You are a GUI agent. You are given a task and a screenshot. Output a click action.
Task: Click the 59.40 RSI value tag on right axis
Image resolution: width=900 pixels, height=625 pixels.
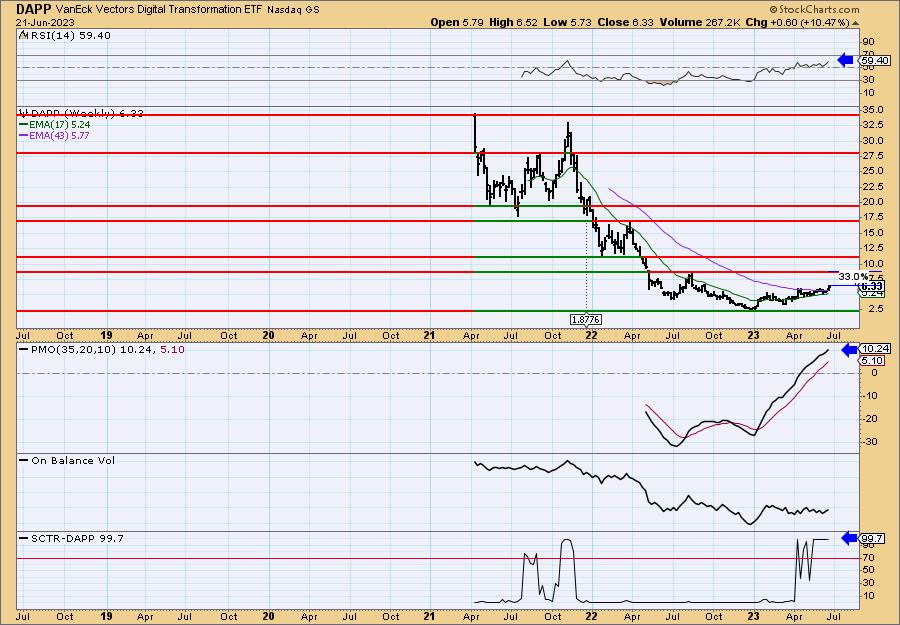pyautogui.click(x=874, y=60)
